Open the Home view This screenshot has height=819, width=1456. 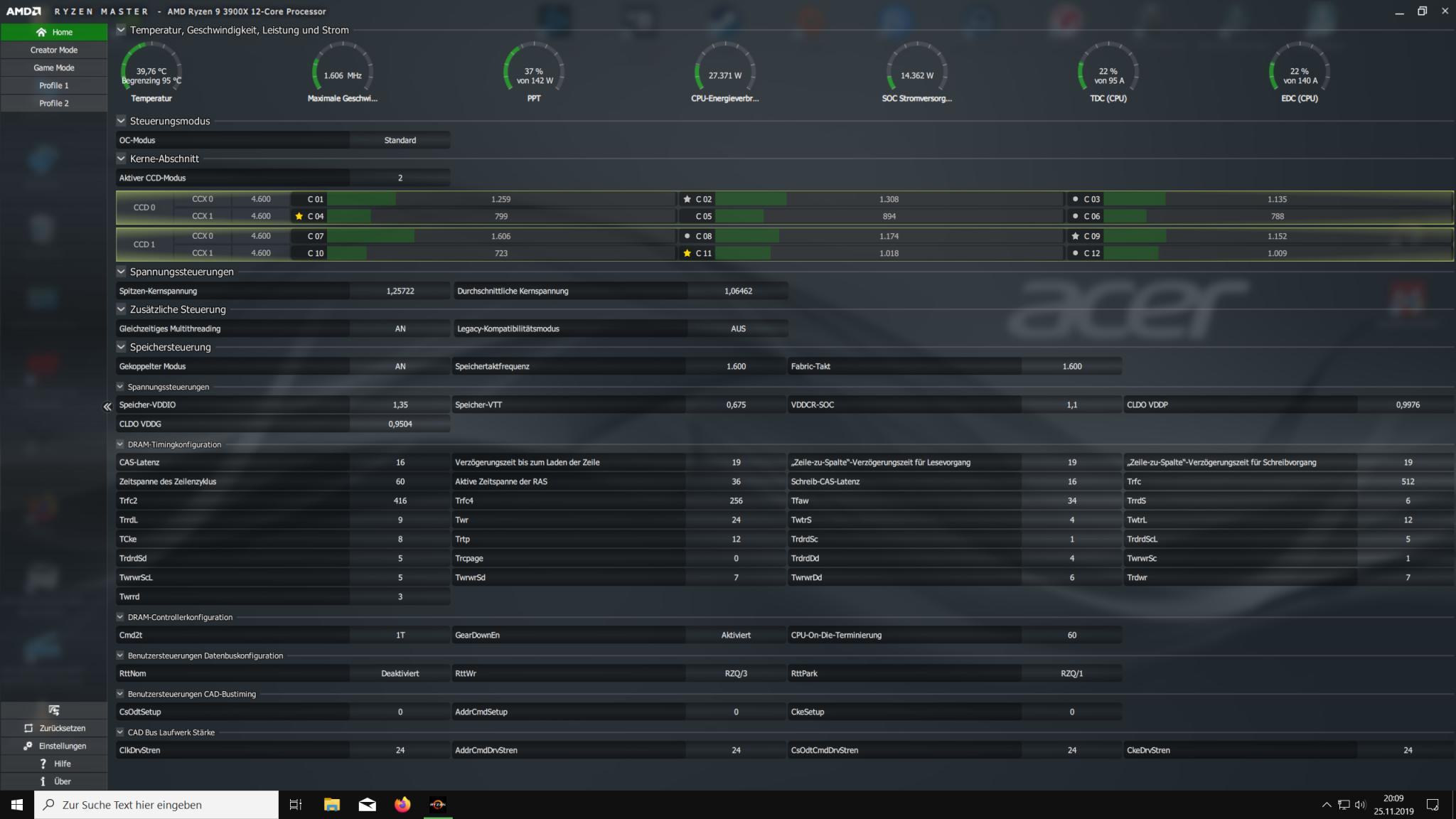coord(54,32)
